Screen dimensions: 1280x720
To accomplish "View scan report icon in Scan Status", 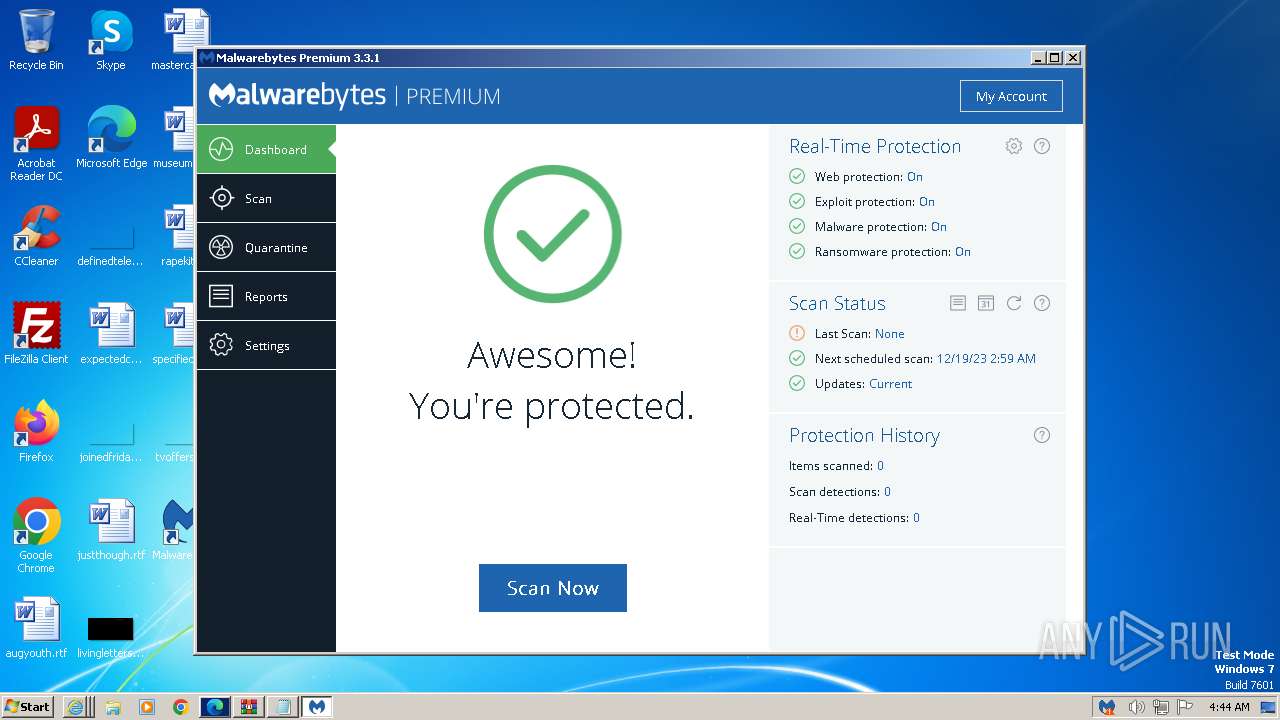I will tap(958, 303).
